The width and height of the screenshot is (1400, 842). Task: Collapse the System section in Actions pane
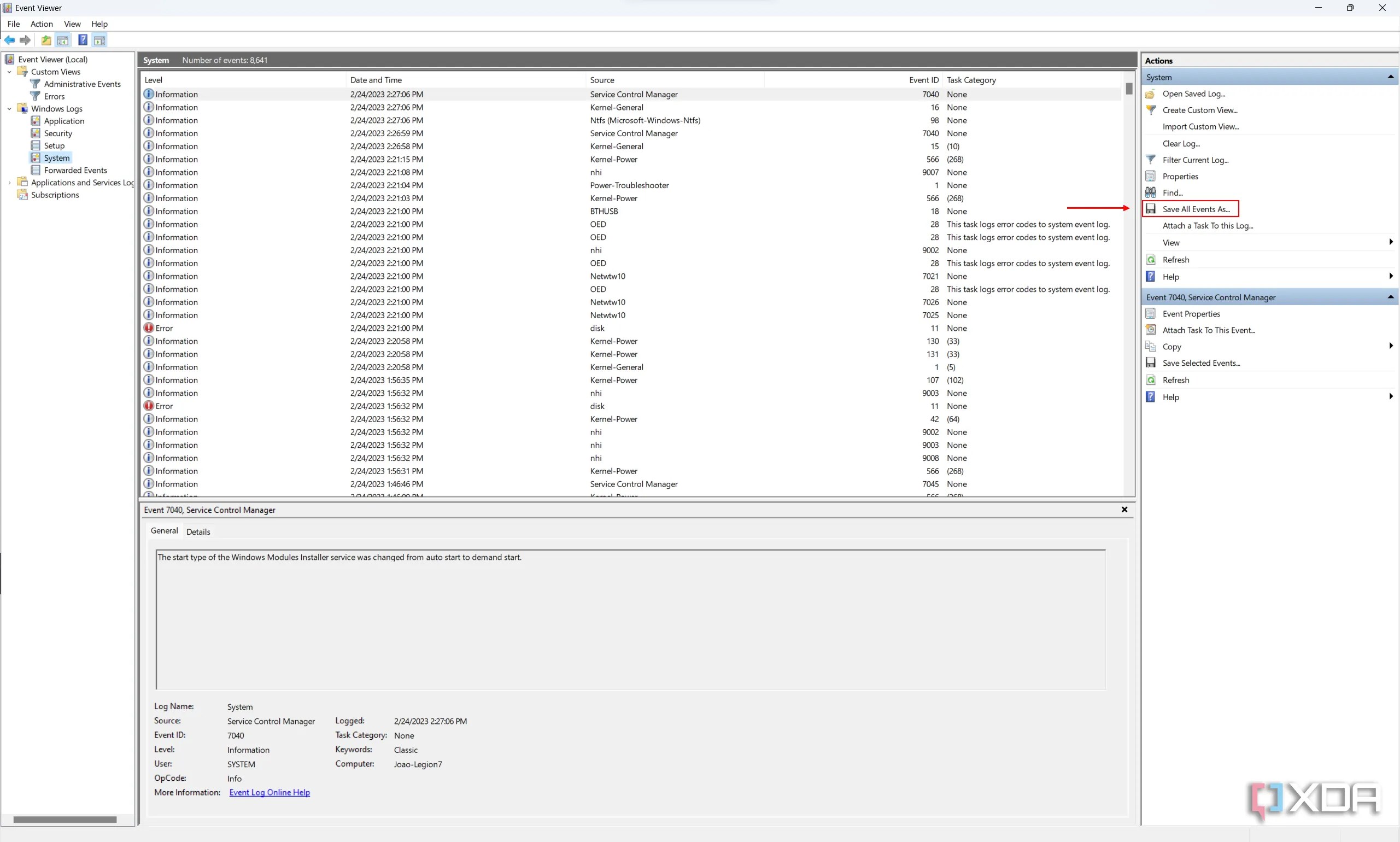click(x=1390, y=77)
